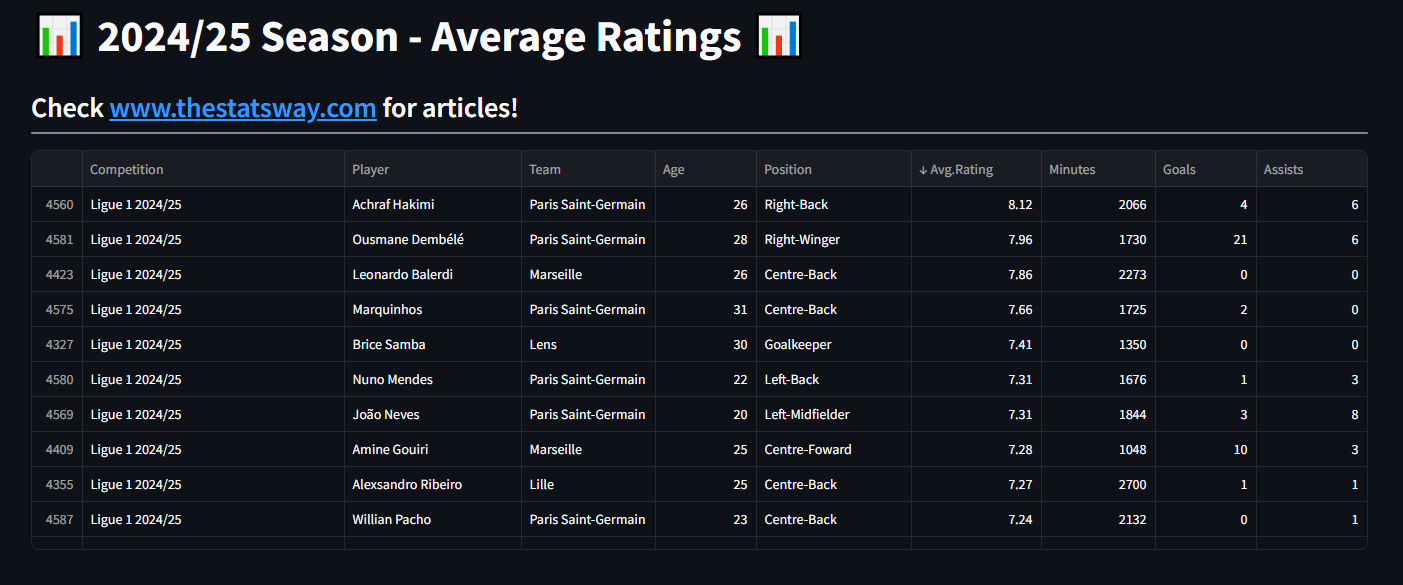Click the 7.66 average rating cell
The image size is (1403, 585).
(x=976, y=309)
